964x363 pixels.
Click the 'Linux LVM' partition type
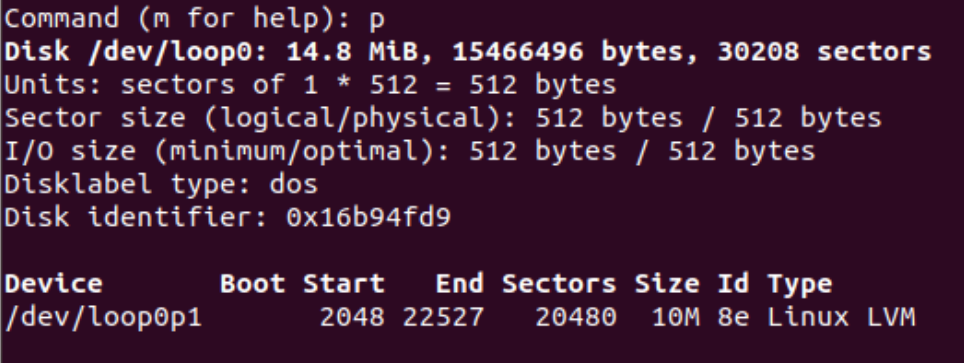point(842,317)
